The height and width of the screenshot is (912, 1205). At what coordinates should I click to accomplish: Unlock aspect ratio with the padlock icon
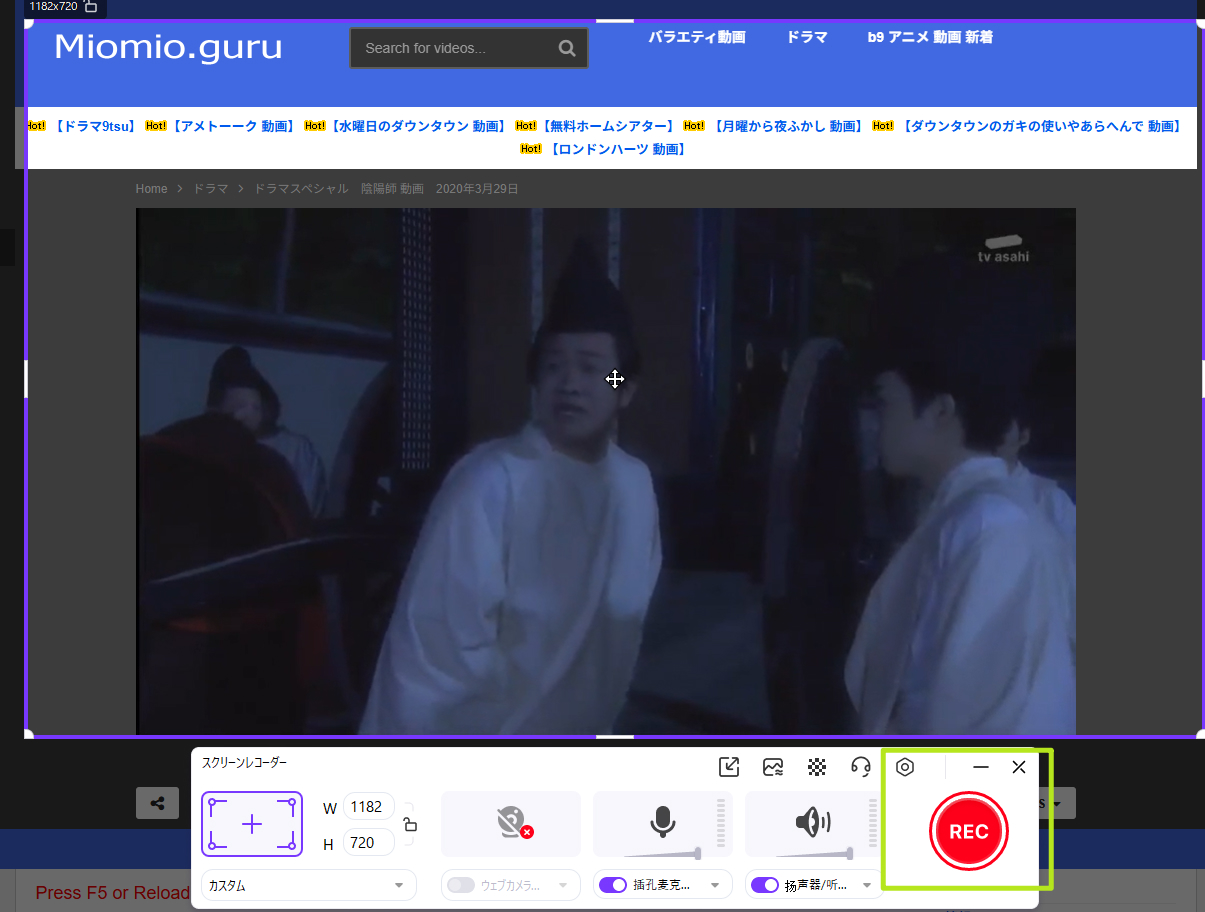[x=410, y=824]
